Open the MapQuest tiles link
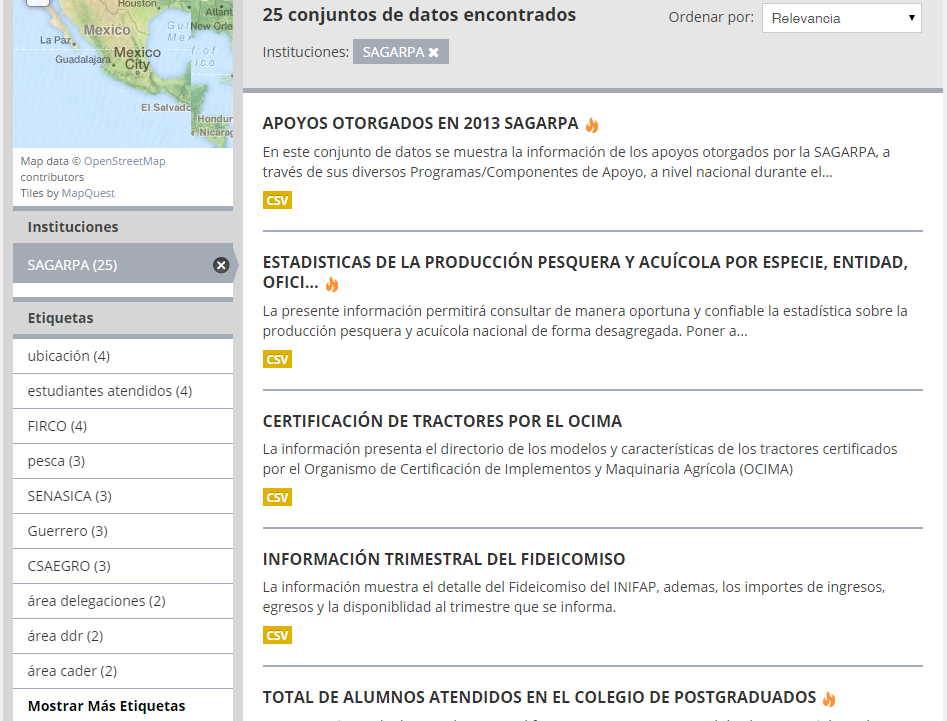The width and height of the screenshot is (947, 721). click(x=88, y=193)
